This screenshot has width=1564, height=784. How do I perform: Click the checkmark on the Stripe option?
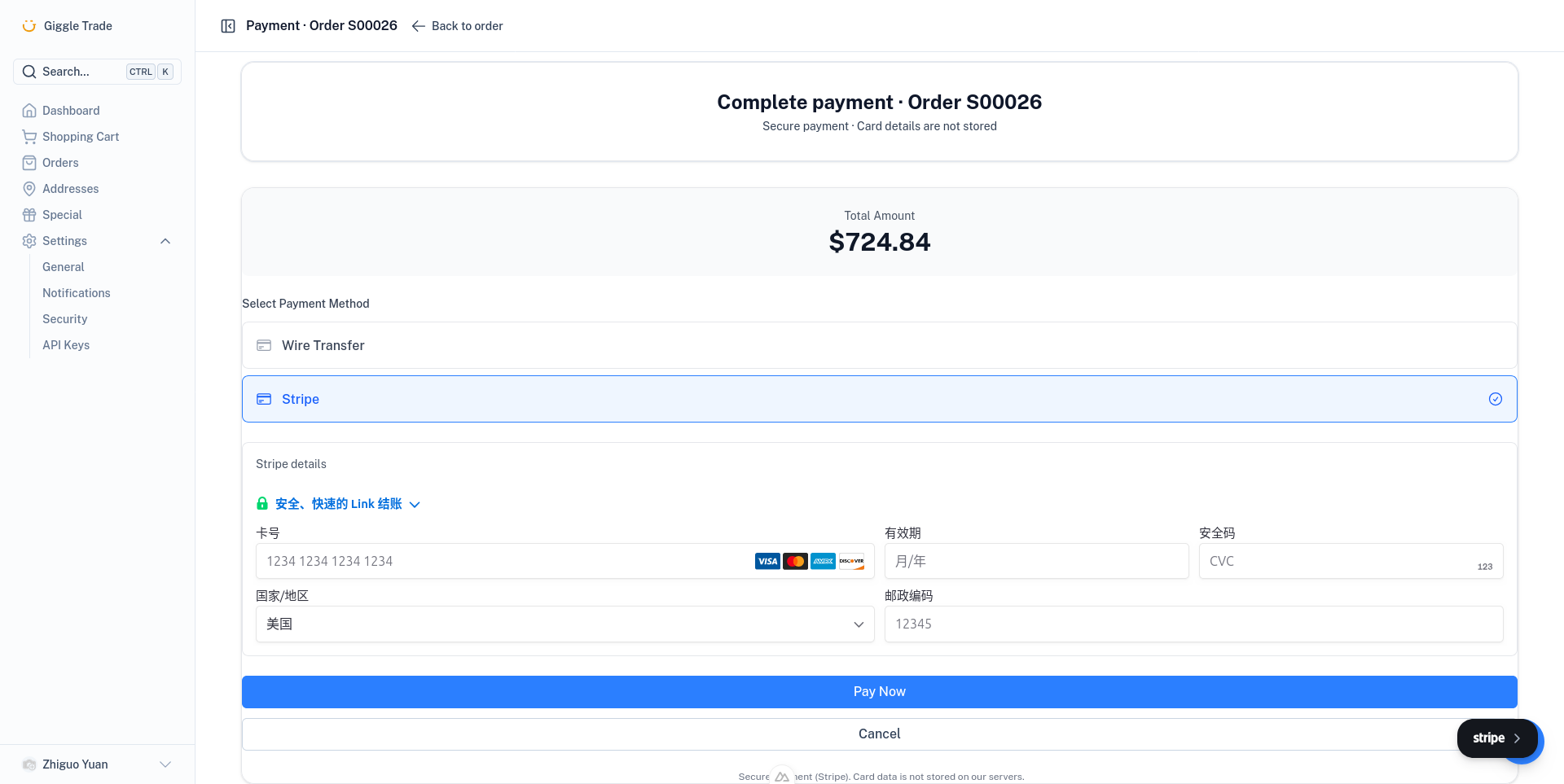[x=1496, y=399]
